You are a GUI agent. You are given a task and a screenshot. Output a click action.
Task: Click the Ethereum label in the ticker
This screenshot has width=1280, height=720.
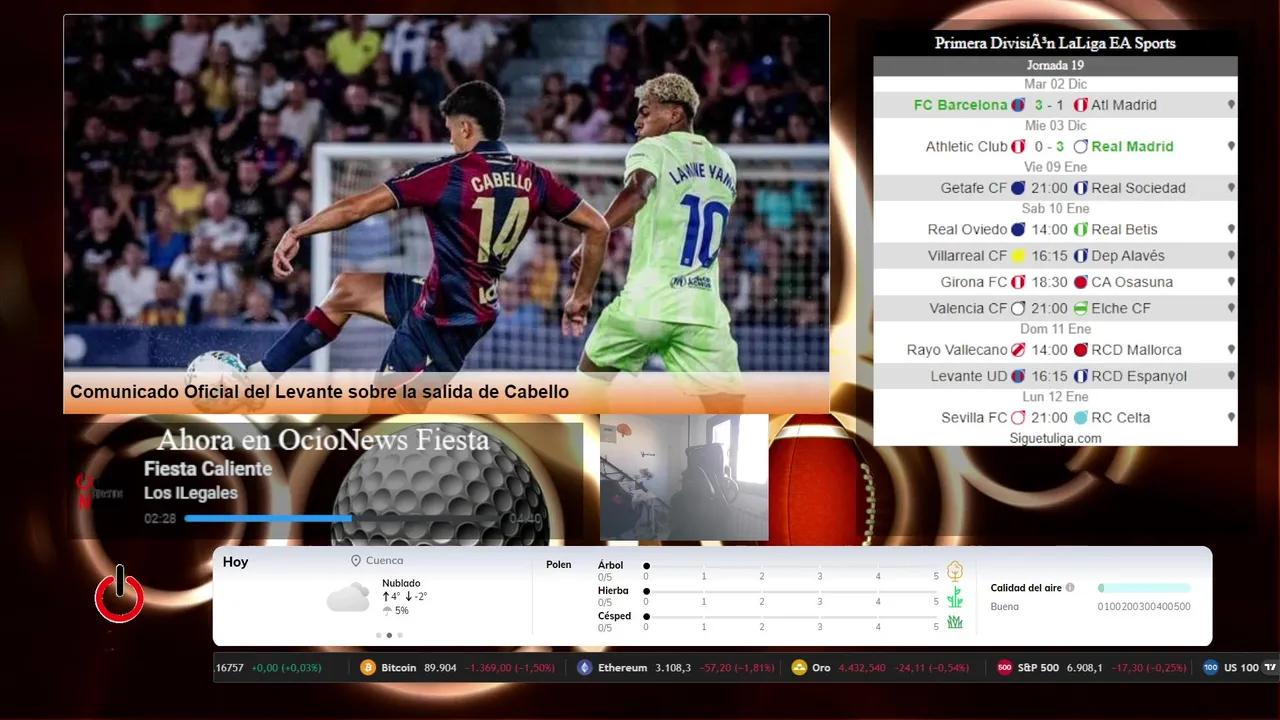pyautogui.click(x=622, y=667)
